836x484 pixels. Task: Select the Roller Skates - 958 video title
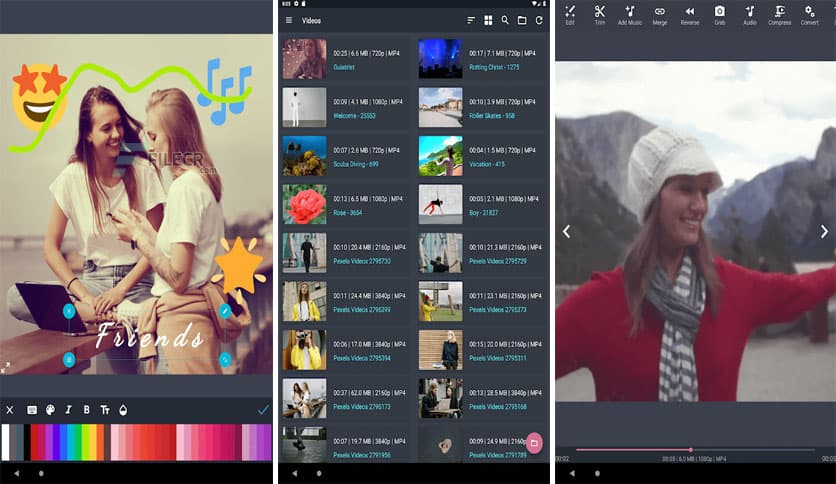(492, 116)
